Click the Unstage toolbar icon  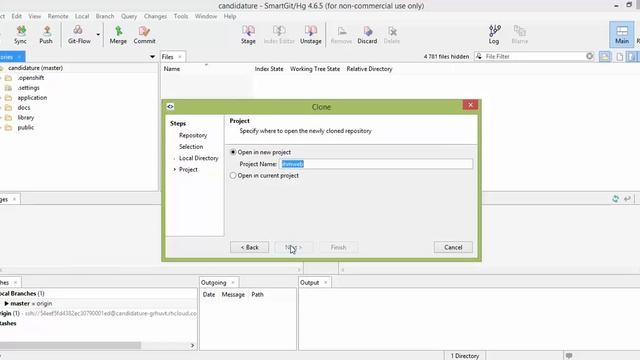pyautogui.click(x=310, y=35)
